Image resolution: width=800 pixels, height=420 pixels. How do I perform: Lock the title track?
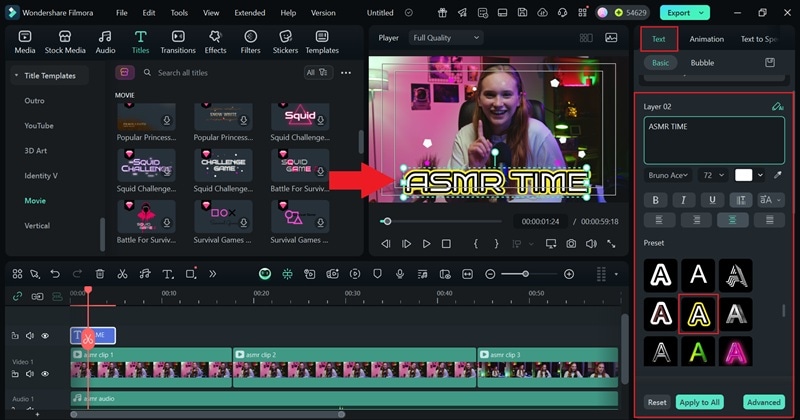point(15,336)
